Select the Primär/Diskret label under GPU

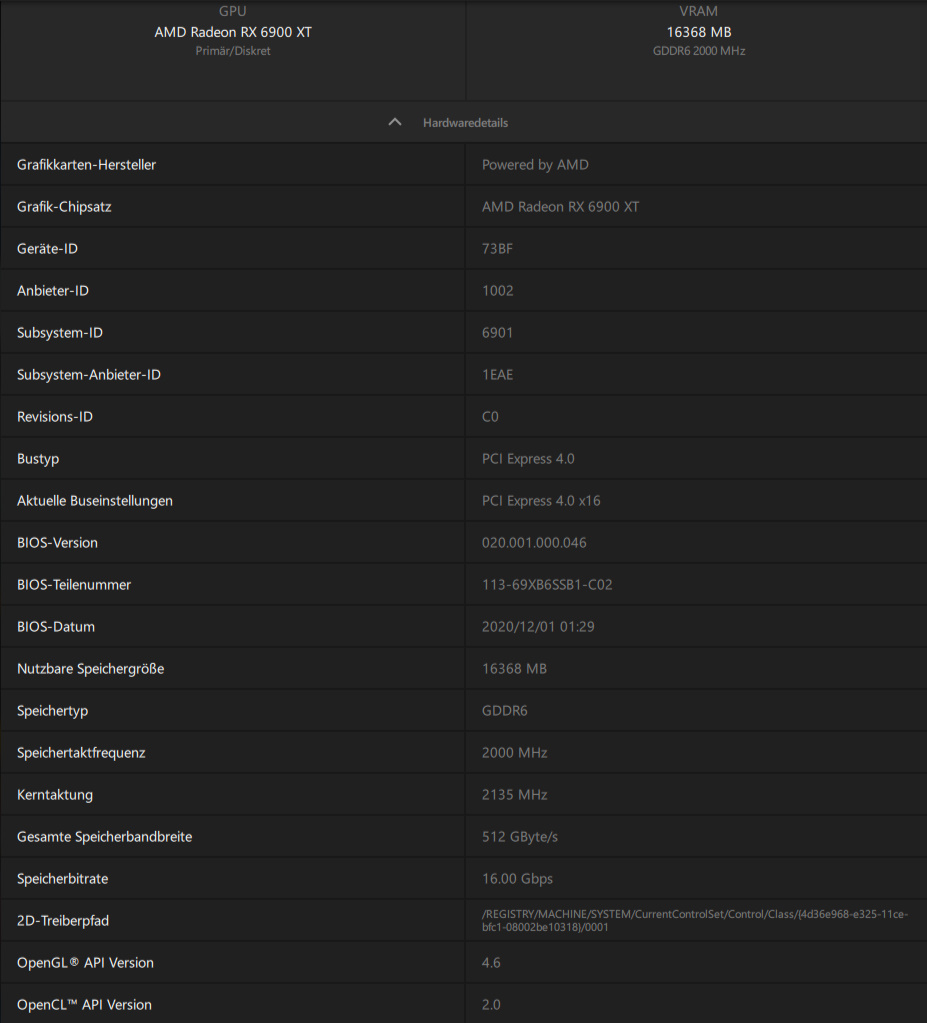tap(233, 51)
